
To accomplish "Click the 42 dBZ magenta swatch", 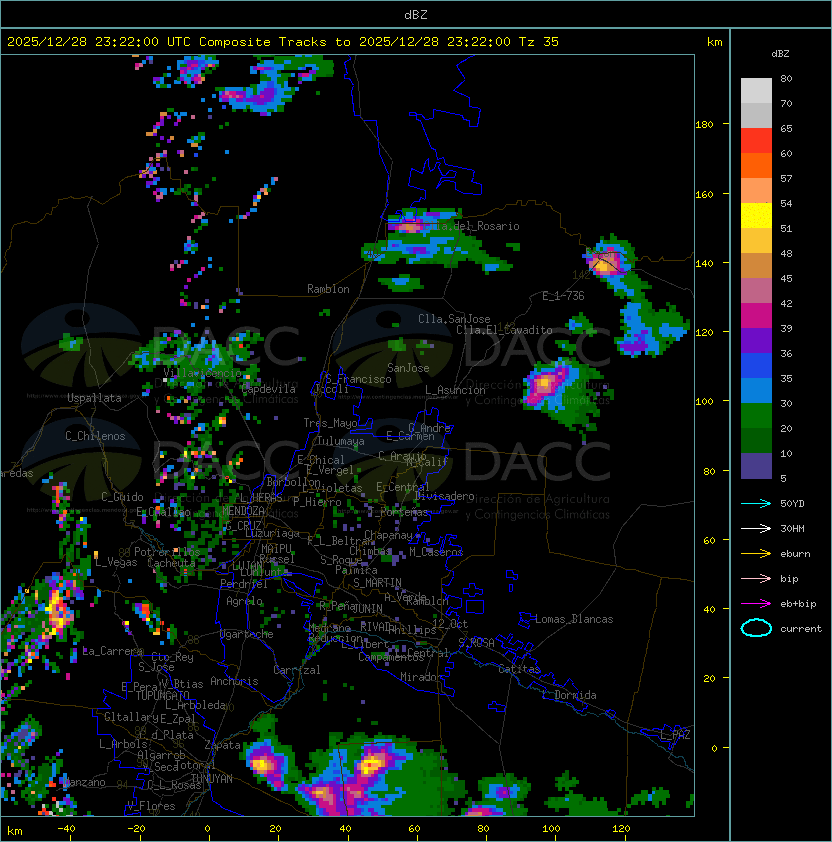I will 756,315.
